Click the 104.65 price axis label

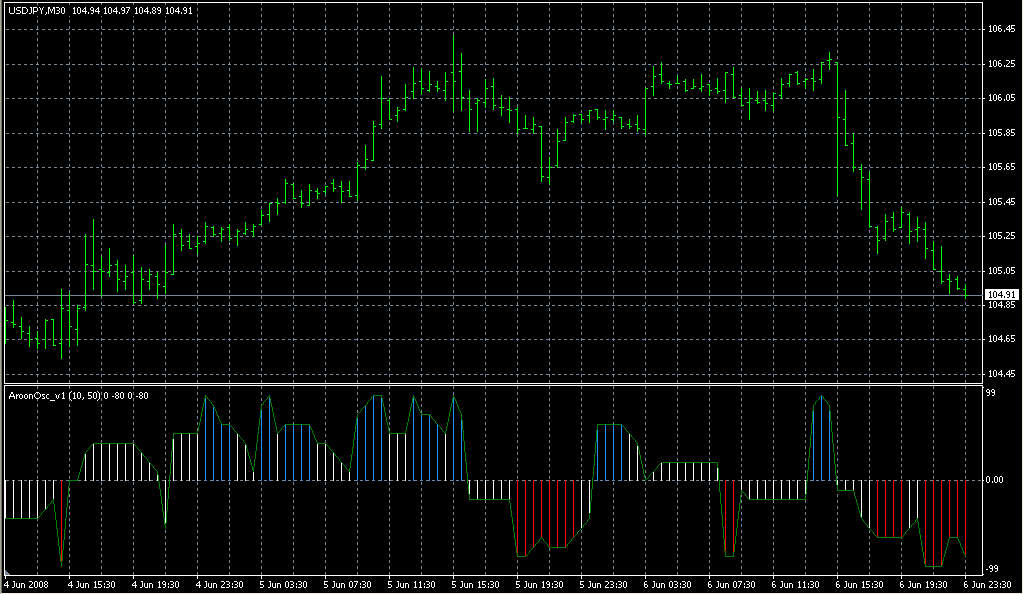click(1001, 339)
